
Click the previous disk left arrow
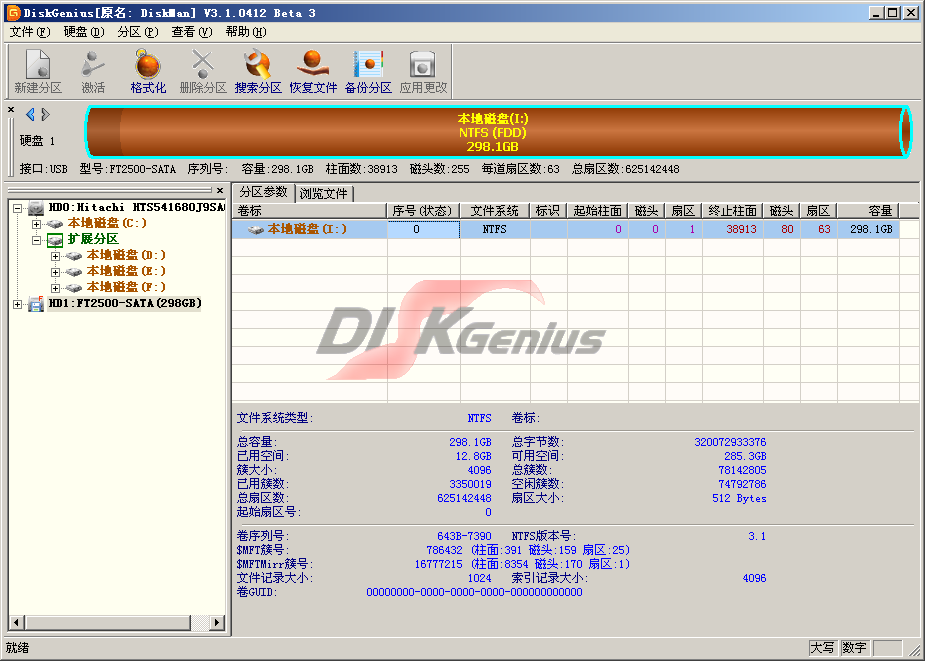[30, 114]
